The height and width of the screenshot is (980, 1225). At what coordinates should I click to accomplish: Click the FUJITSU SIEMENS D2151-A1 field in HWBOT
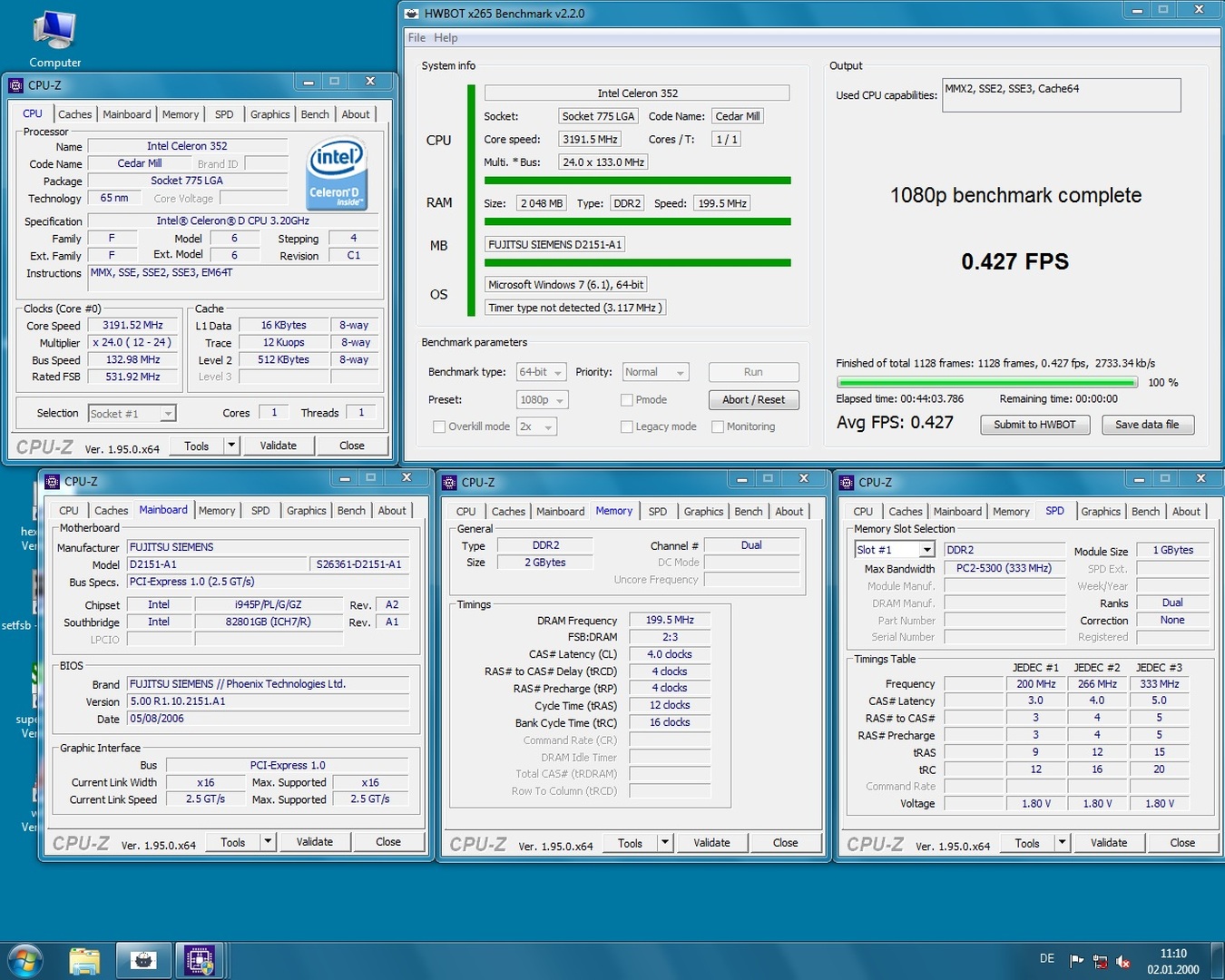click(x=554, y=244)
